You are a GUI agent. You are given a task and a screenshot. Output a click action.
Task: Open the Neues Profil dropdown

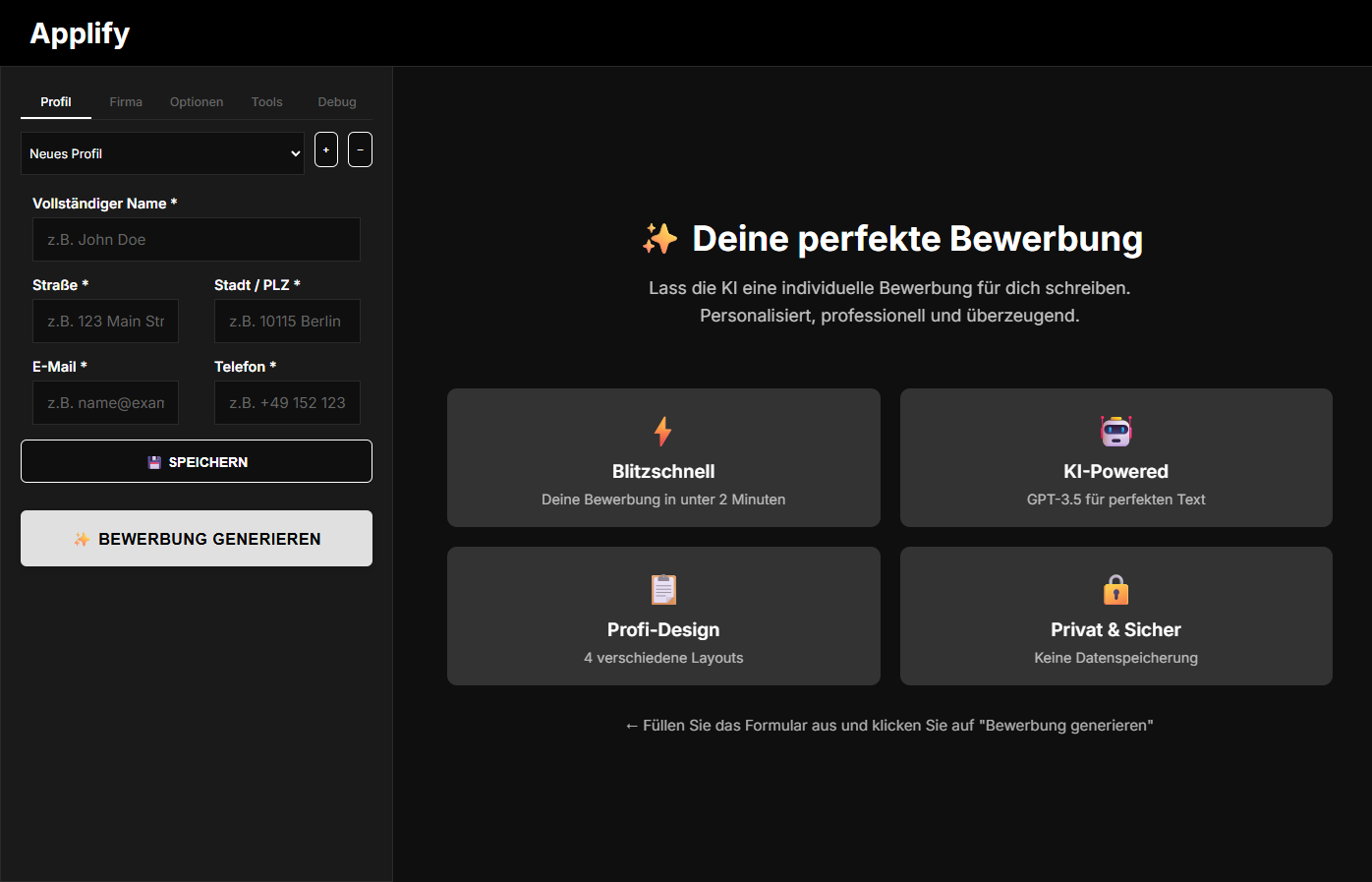[162, 153]
